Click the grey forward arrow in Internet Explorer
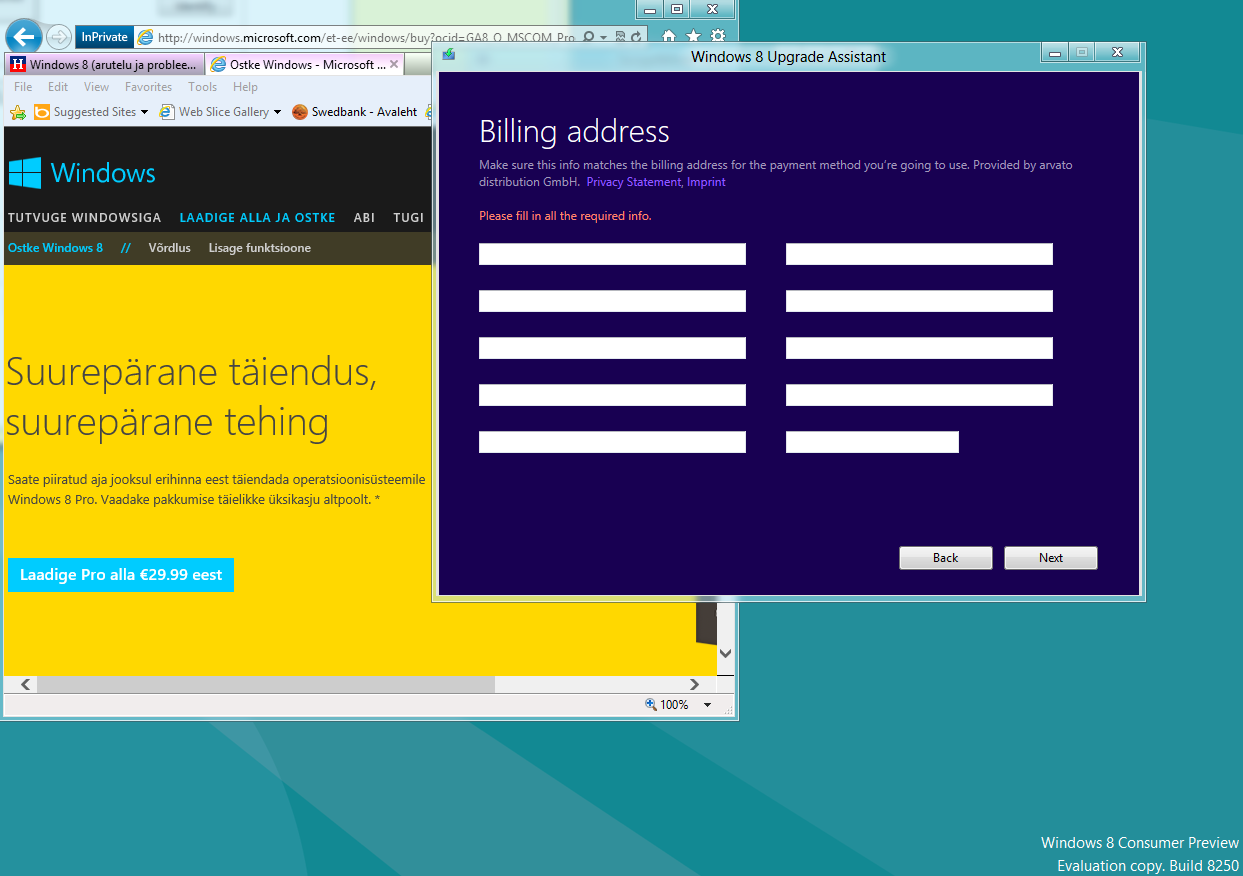Image resolution: width=1243 pixels, height=876 pixels. pos(59,37)
